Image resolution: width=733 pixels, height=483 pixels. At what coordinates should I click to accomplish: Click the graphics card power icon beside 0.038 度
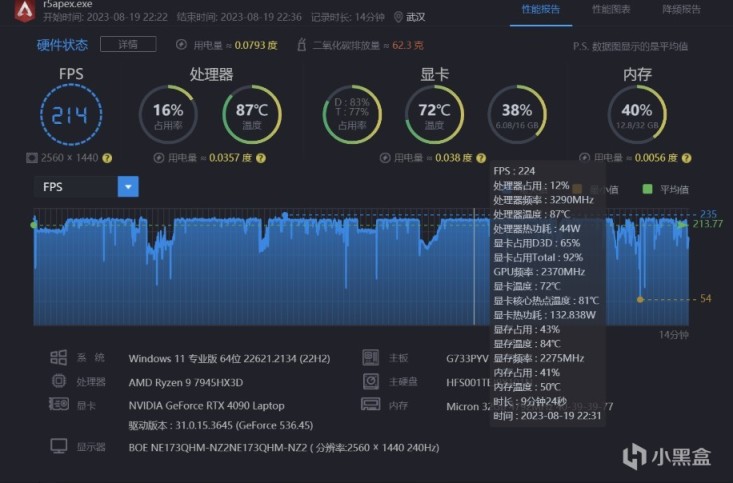pos(385,158)
